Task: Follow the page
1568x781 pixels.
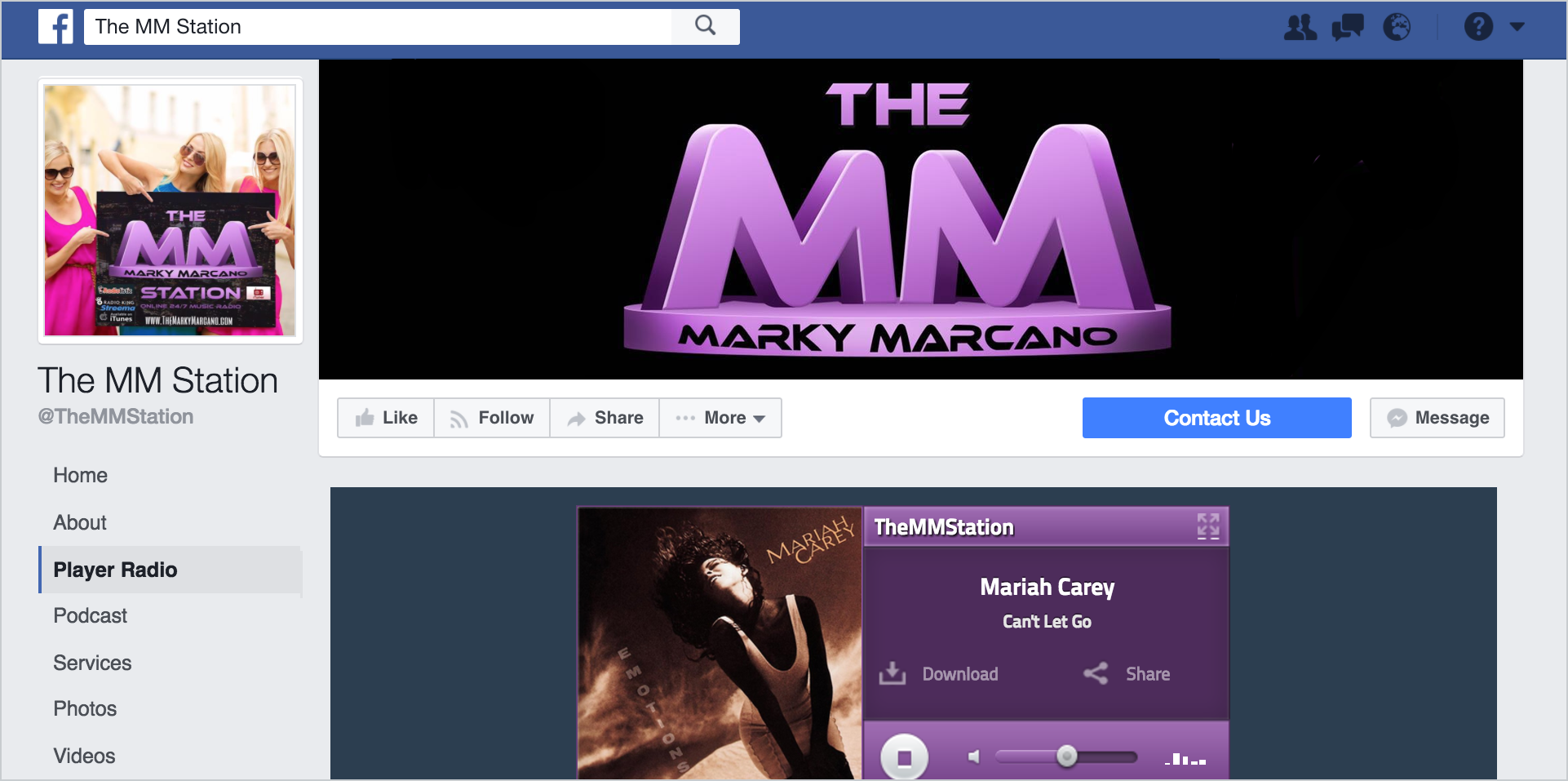Action: pyautogui.click(x=492, y=418)
